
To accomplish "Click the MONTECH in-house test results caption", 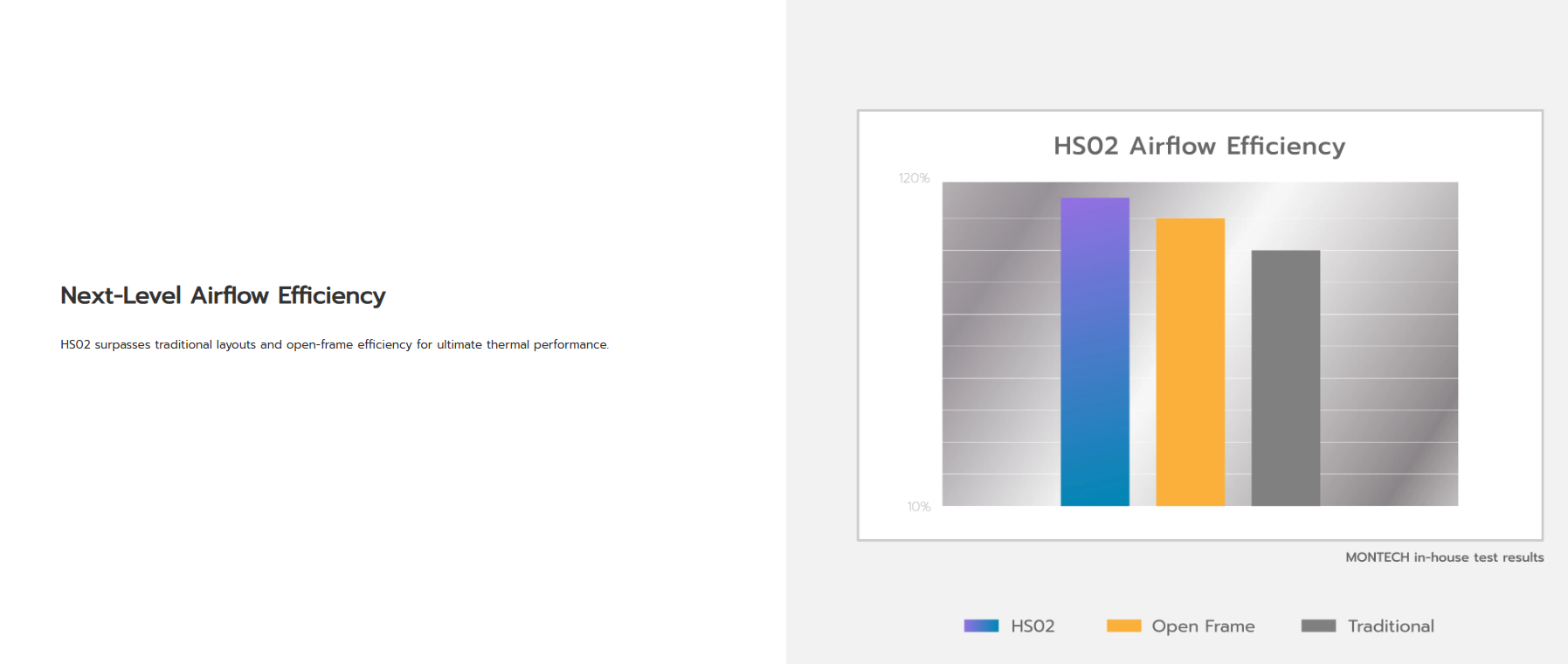I will pos(1444,557).
